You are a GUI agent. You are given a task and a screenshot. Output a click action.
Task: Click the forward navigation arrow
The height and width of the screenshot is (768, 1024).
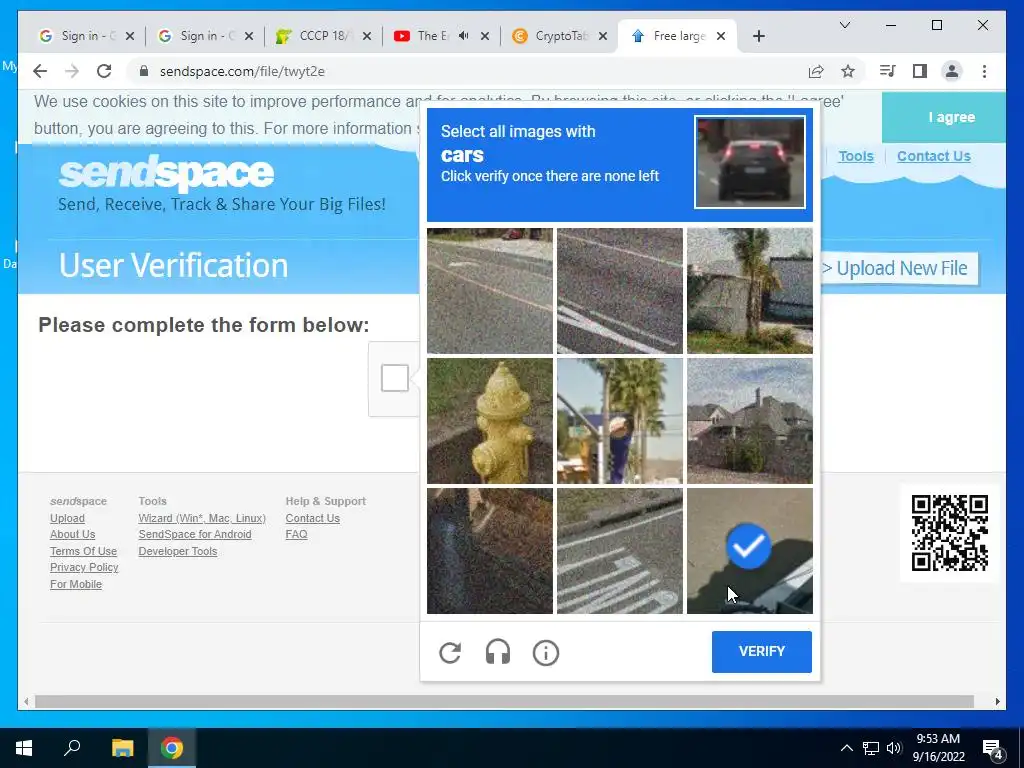tap(72, 71)
